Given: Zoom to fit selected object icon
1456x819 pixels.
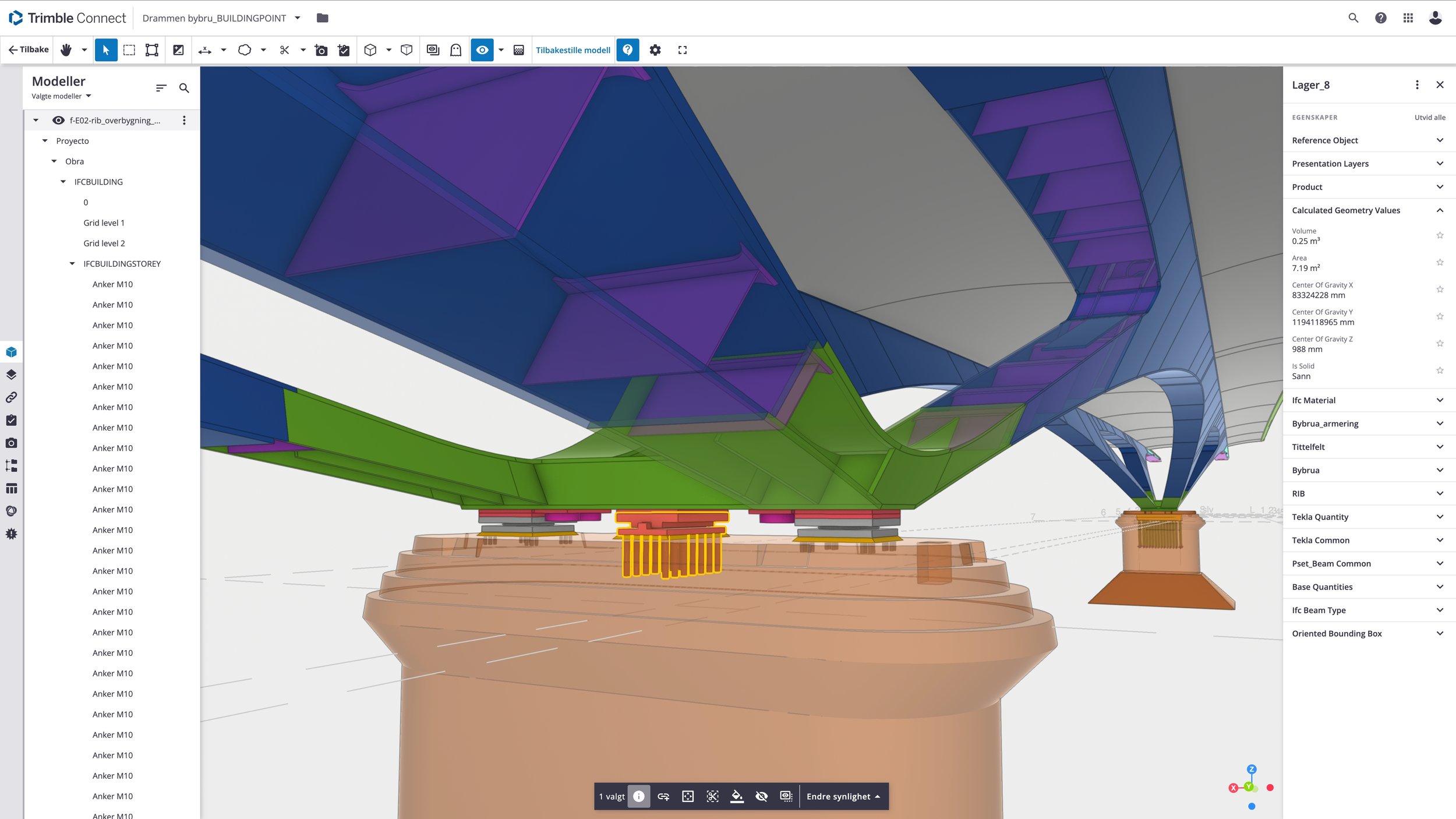Looking at the screenshot, I should tap(688, 796).
